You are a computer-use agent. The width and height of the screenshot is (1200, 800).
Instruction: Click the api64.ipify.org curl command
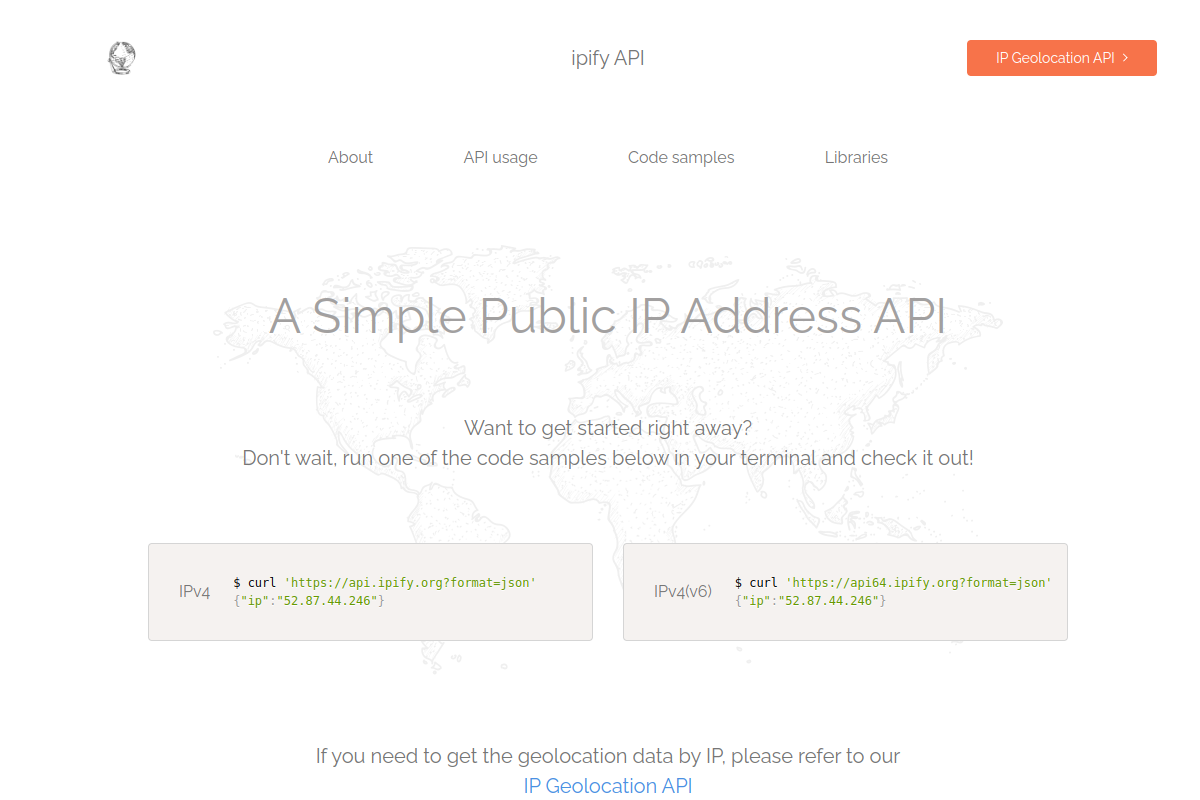pyautogui.click(x=893, y=582)
